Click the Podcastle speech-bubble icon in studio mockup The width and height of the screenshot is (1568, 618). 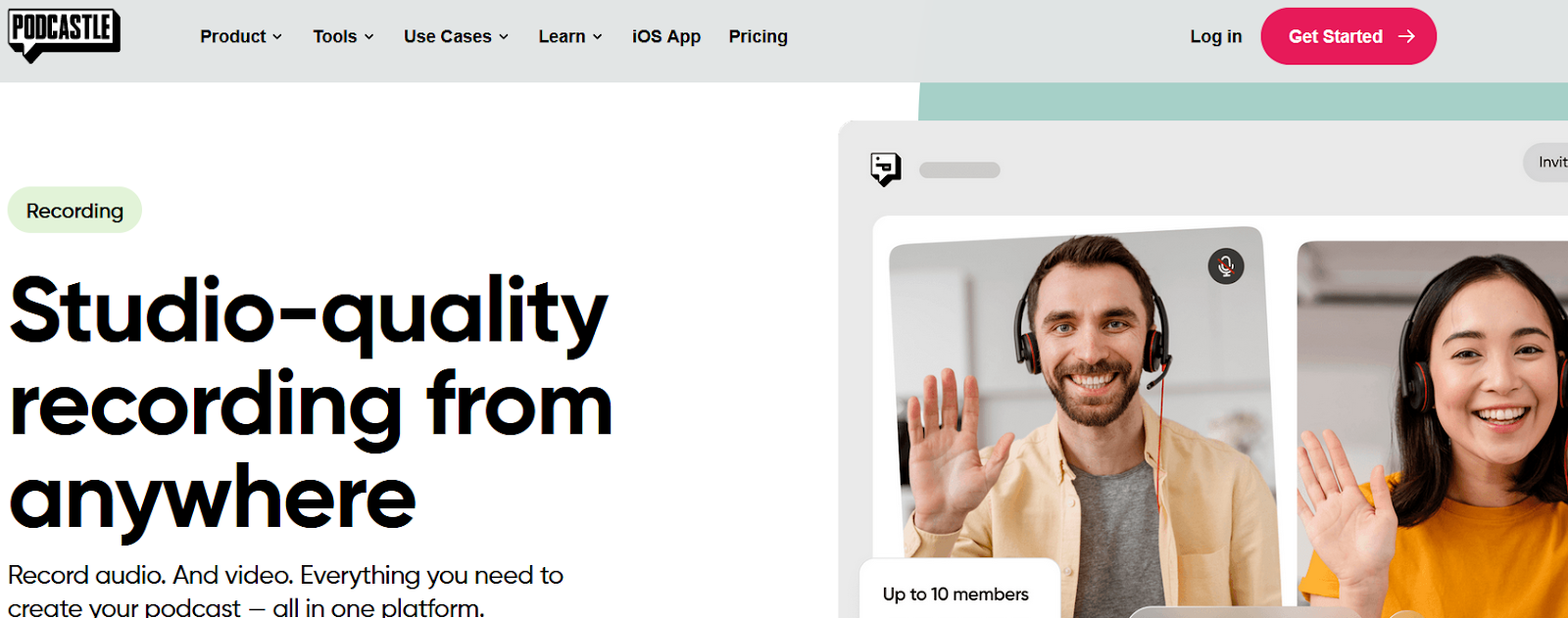[886, 169]
